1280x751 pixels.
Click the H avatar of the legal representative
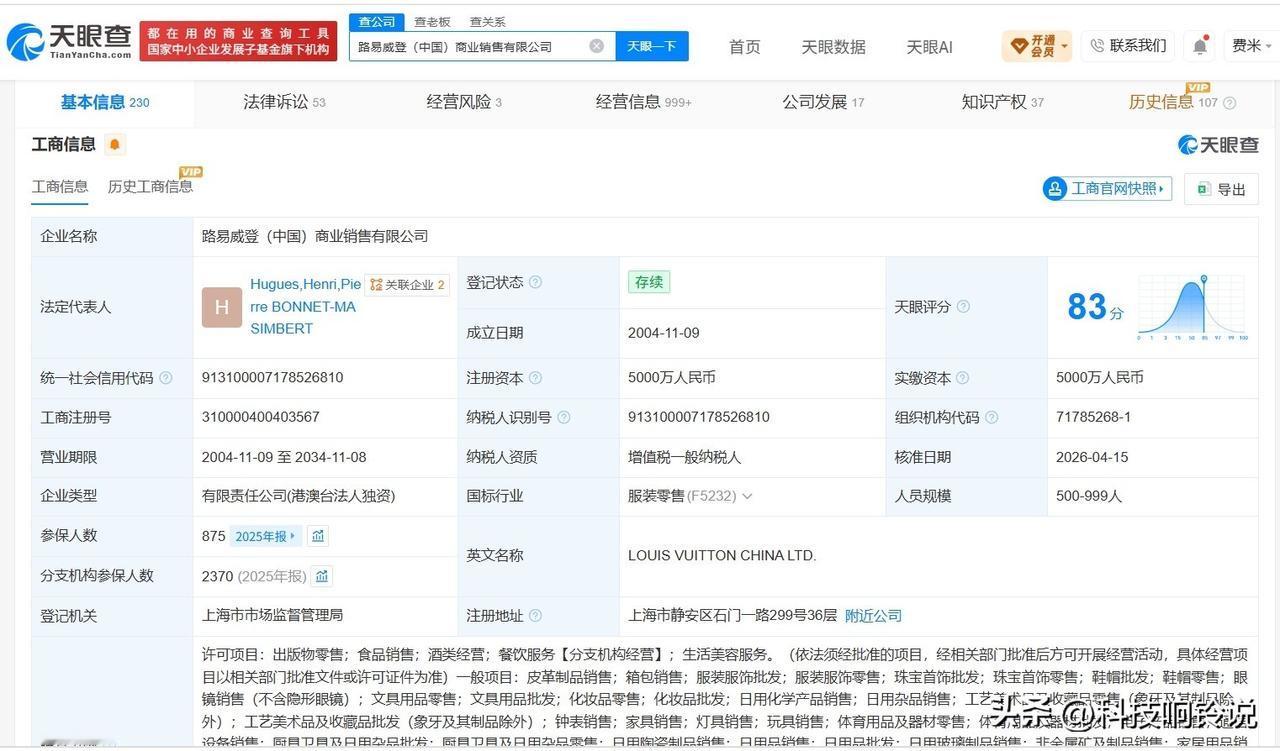point(222,308)
